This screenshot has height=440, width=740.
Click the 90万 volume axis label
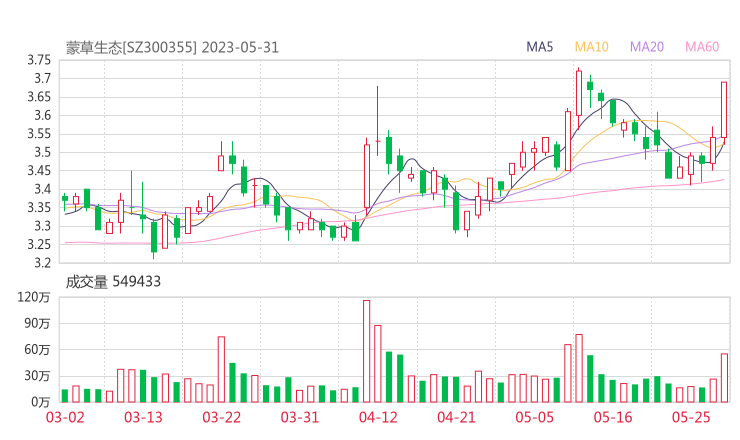click(x=37, y=323)
